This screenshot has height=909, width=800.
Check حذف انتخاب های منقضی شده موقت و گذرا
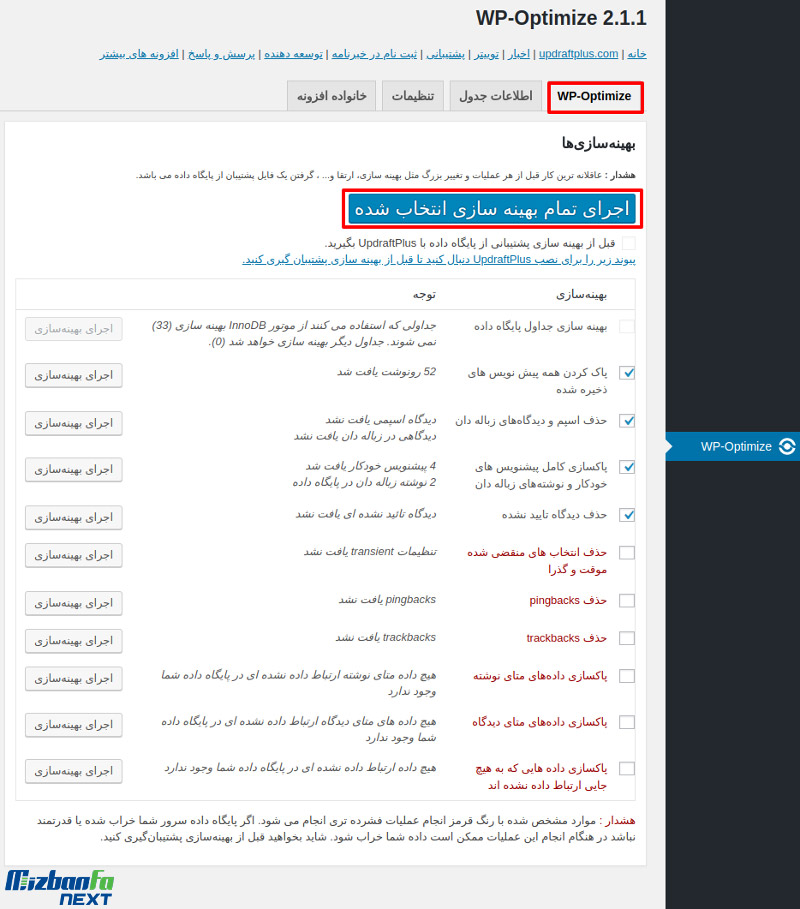pyautogui.click(x=627, y=552)
